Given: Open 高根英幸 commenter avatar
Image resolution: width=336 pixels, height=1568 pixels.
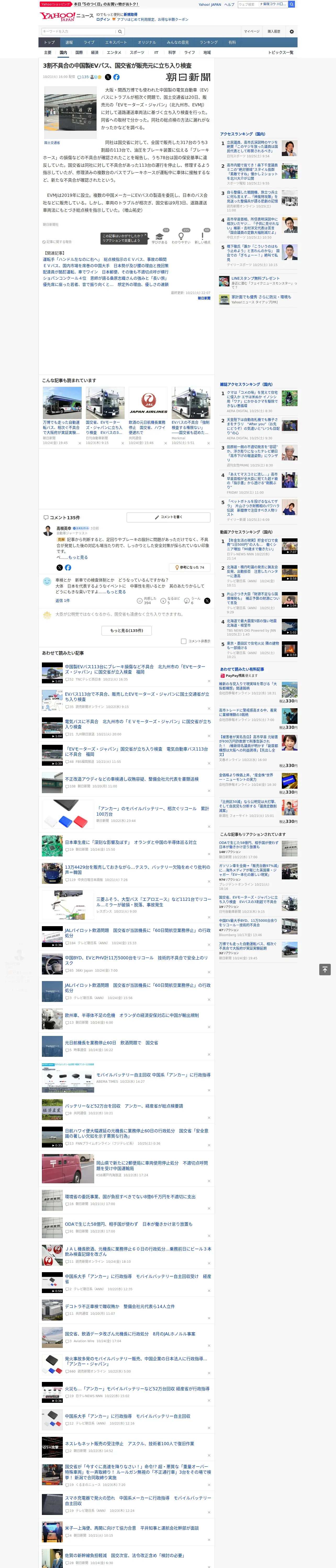Looking at the screenshot, I should (x=48, y=531).
